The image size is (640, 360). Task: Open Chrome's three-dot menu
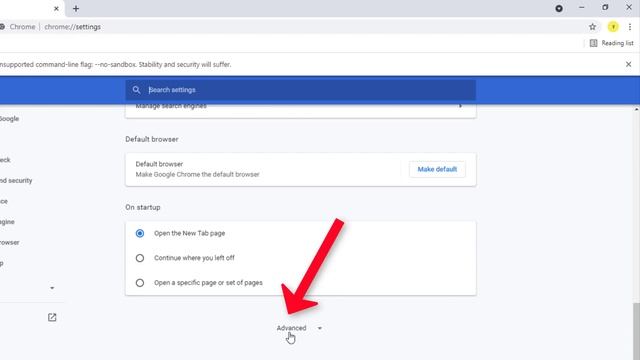[630, 27]
